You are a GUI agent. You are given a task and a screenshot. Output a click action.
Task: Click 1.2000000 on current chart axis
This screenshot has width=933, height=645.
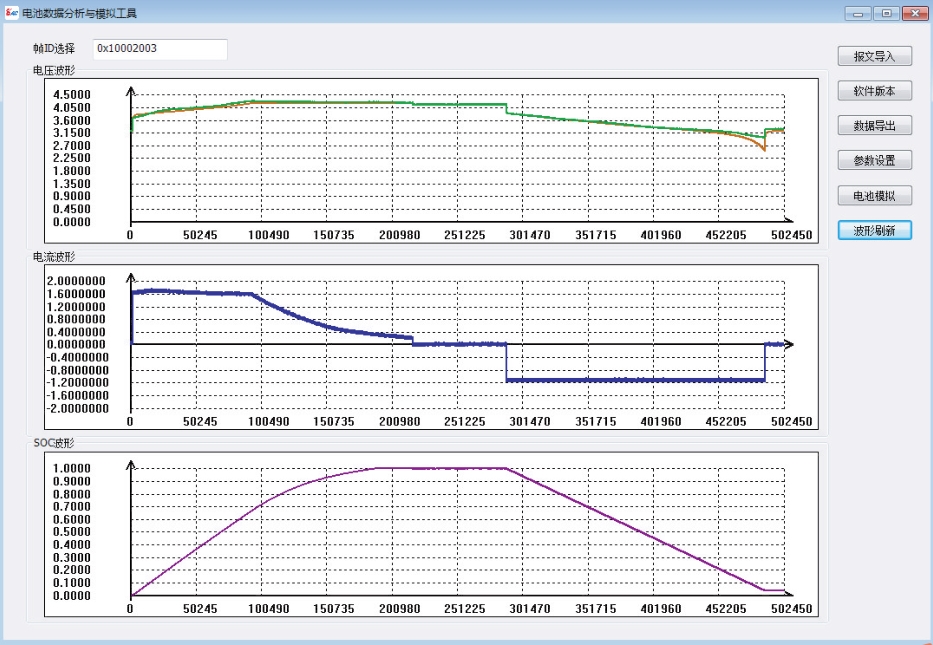pyautogui.click(x=76, y=307)
